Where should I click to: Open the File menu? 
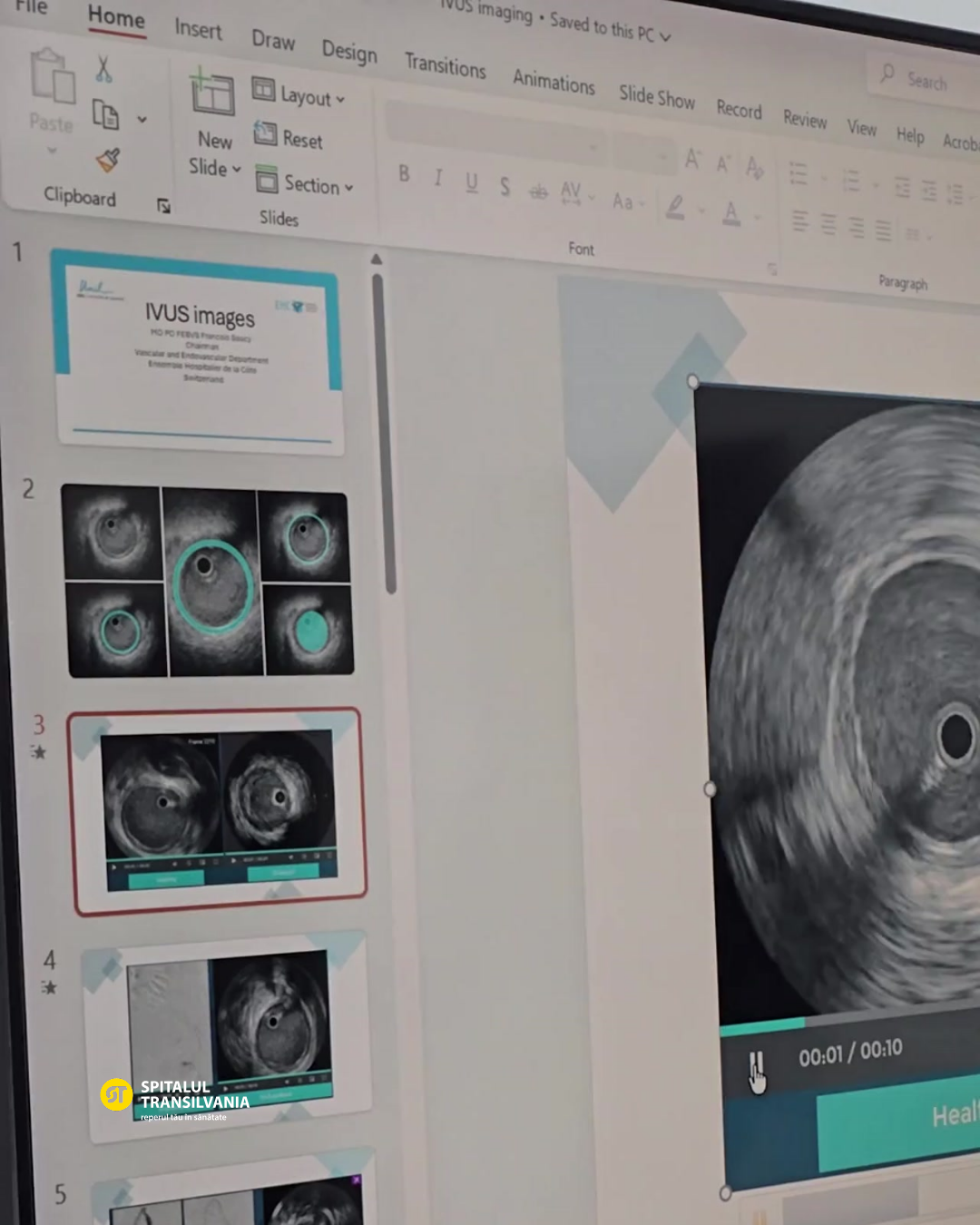tap(31, 7)
